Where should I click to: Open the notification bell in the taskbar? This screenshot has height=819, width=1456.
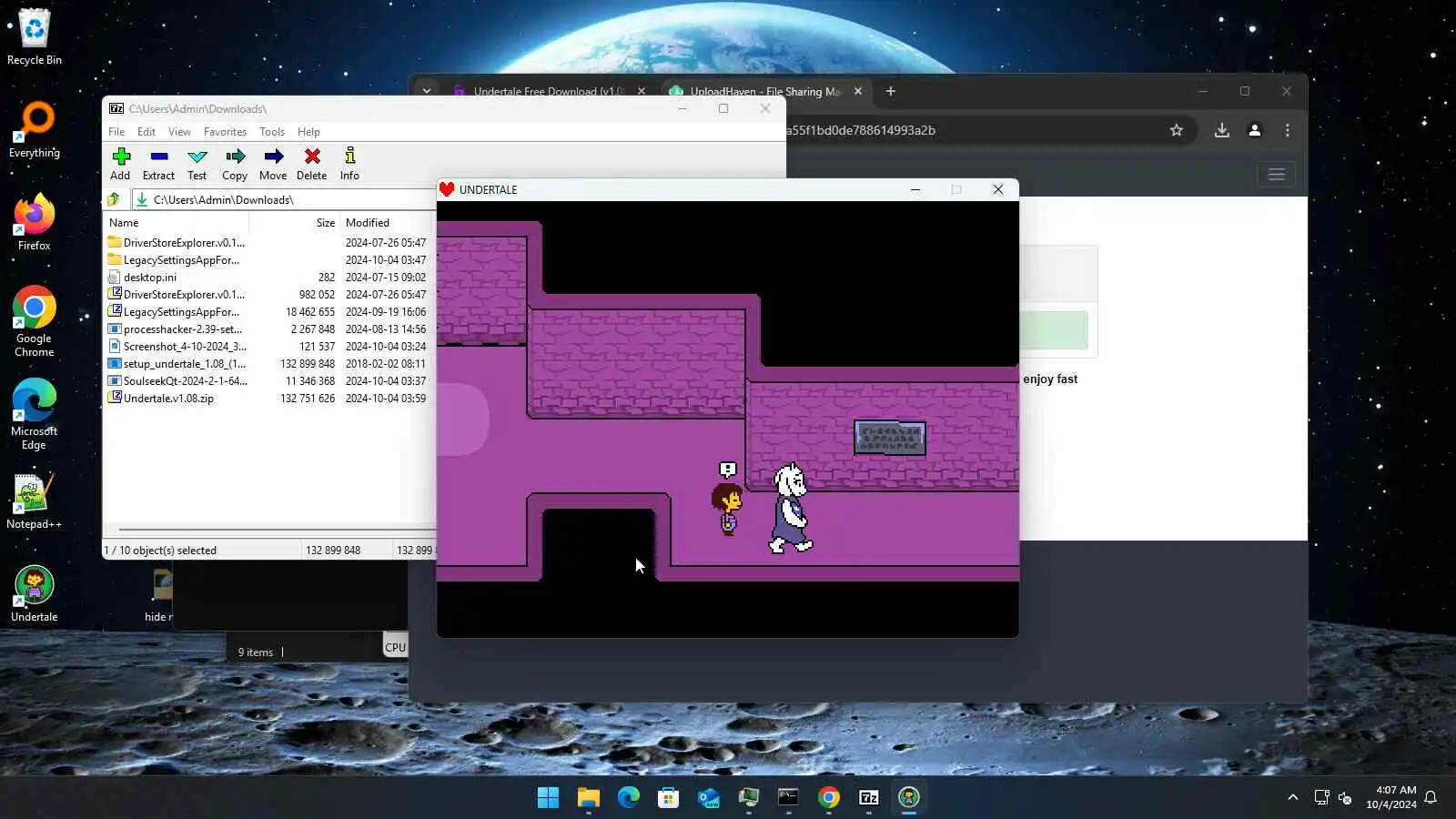pos(1431,797)
